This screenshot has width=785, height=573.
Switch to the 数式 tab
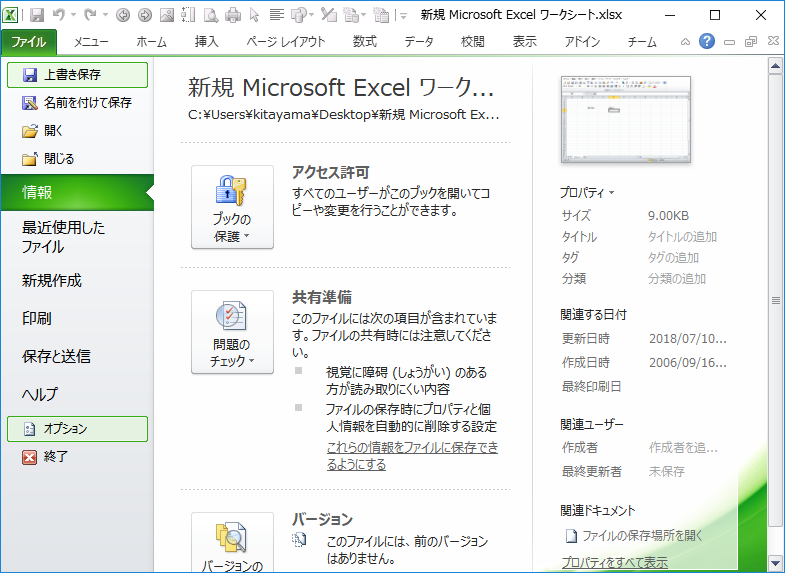(364, 42)
